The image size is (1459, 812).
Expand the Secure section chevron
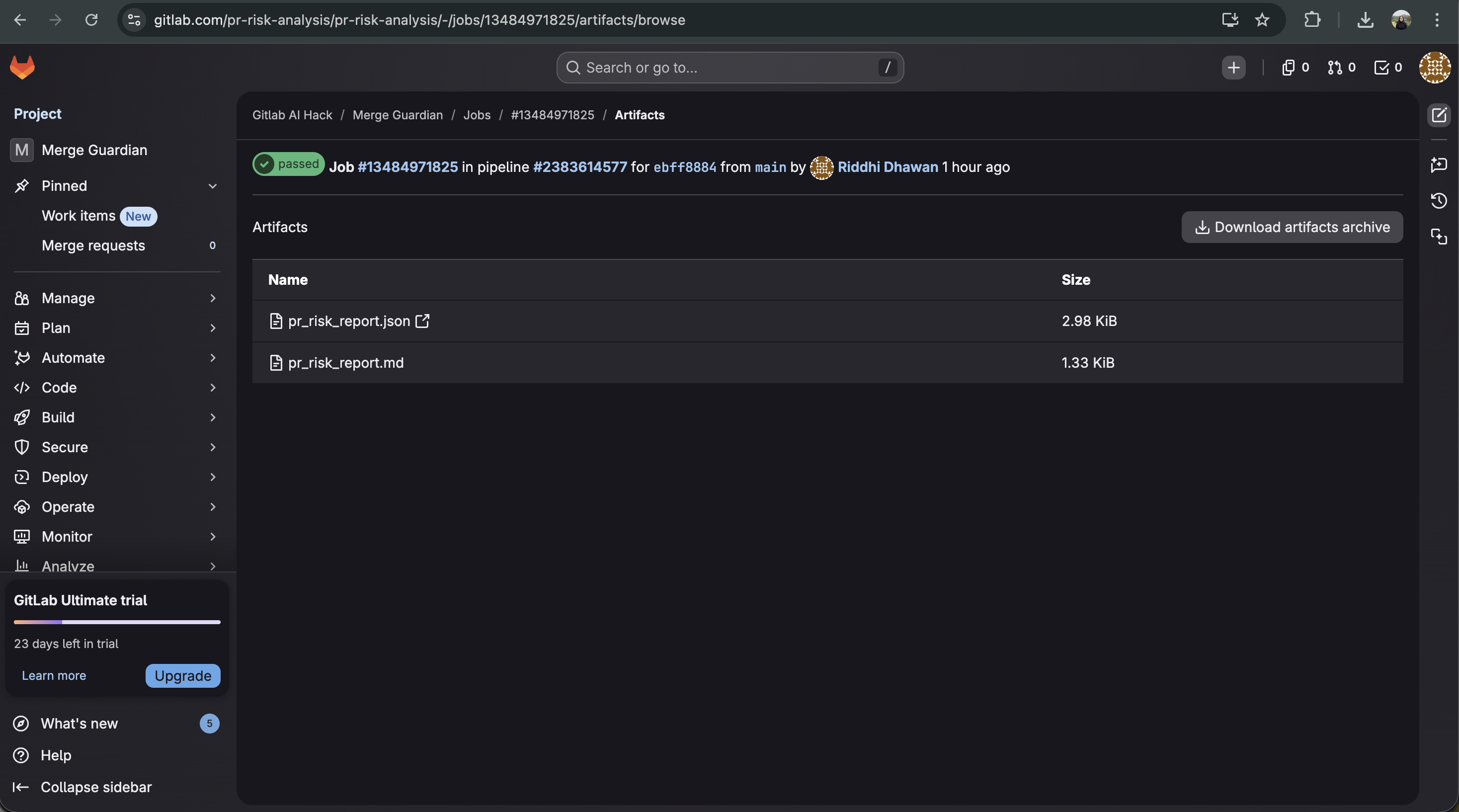pyautogui.click(x=212, y=447)
